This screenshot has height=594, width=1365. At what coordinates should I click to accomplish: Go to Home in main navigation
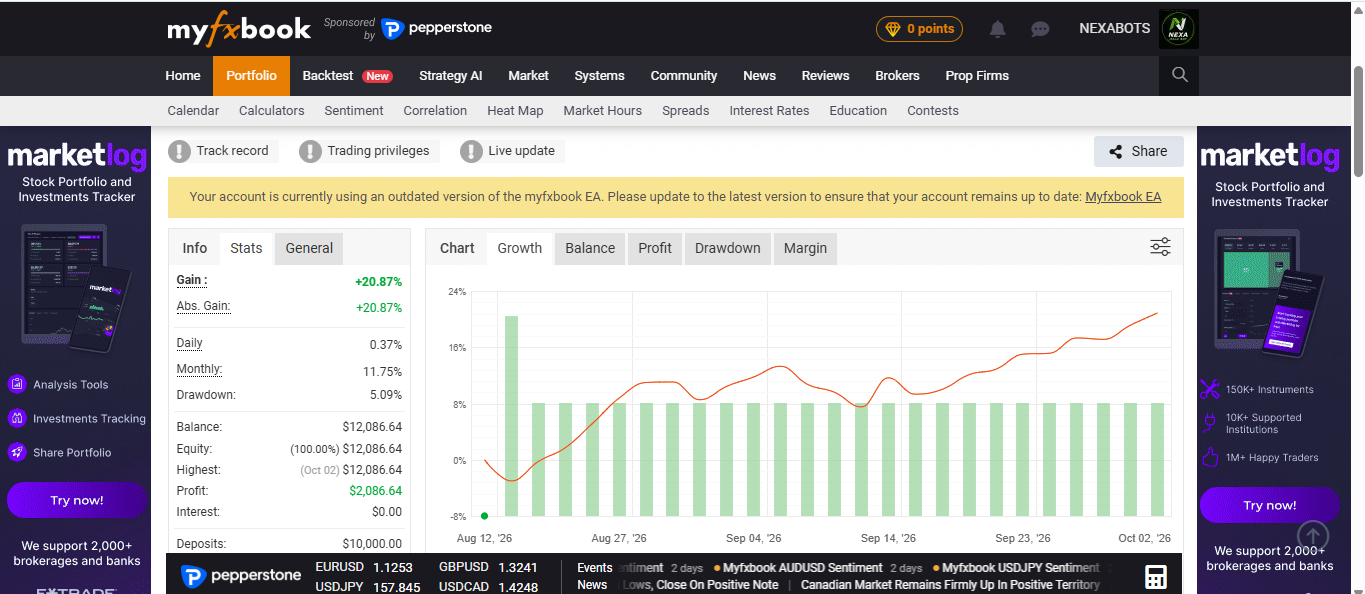[183, 75]
